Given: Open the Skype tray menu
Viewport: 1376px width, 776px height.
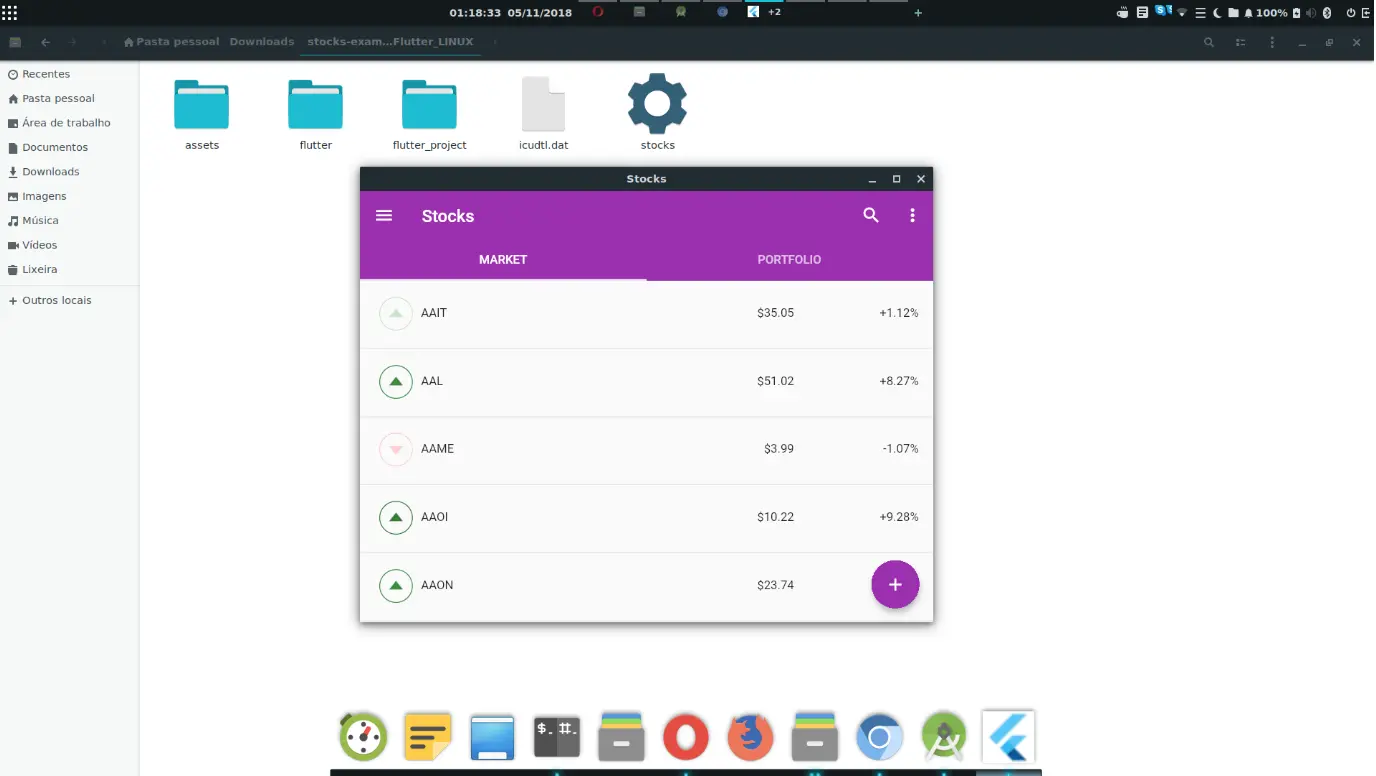Looking at the screenshot, I should [x=1160, y=12].
